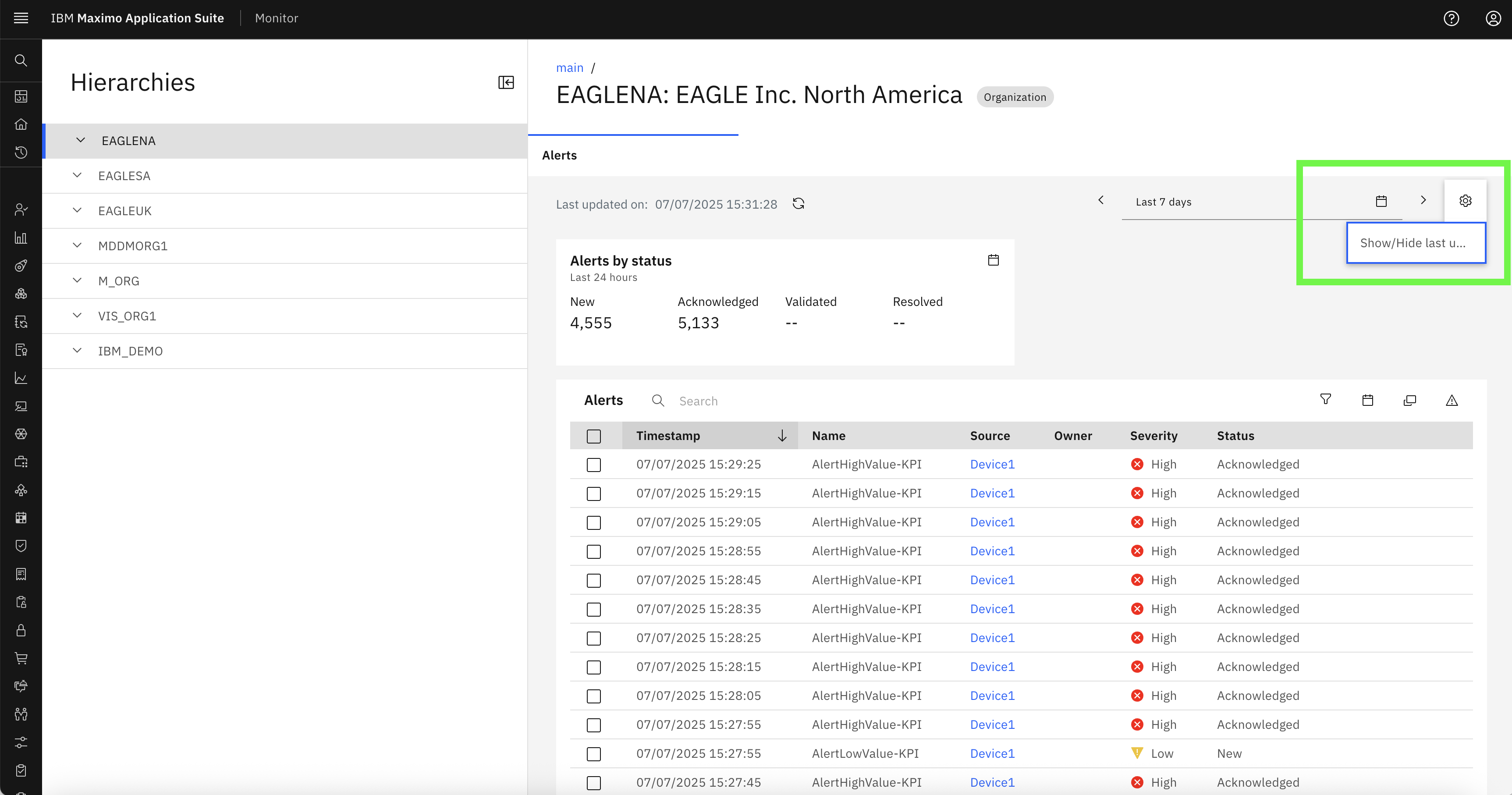Image resolution: width=1512 pixels, height=795 pixels.
Task: Open the home icon in sidebar
Action: [21, 124]
